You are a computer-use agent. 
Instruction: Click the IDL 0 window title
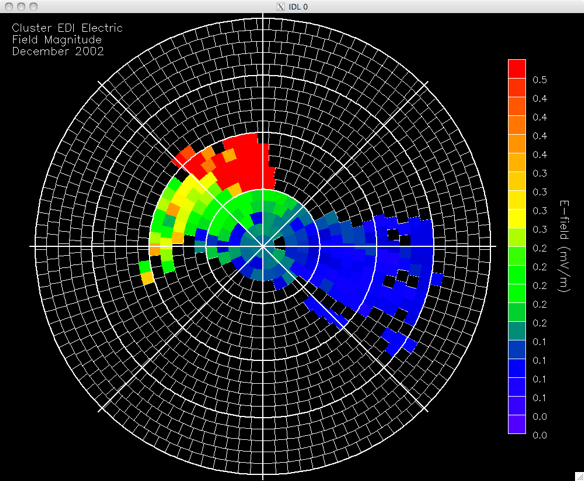coord(298,7)
